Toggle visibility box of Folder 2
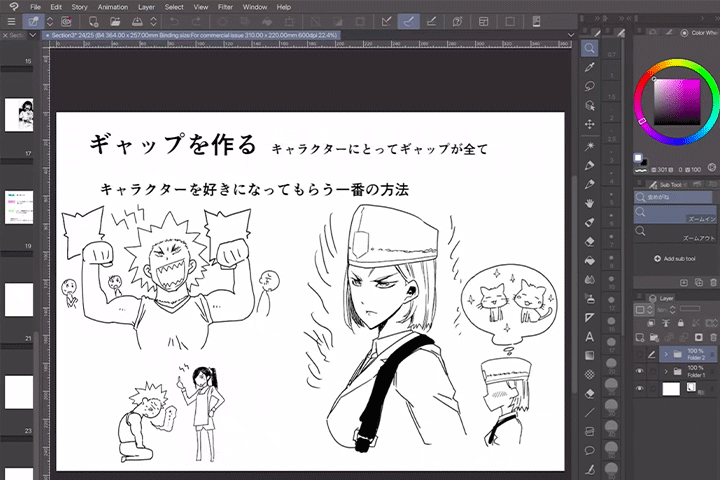Viewport: 720px width, 480px height. tap(639, 354)
